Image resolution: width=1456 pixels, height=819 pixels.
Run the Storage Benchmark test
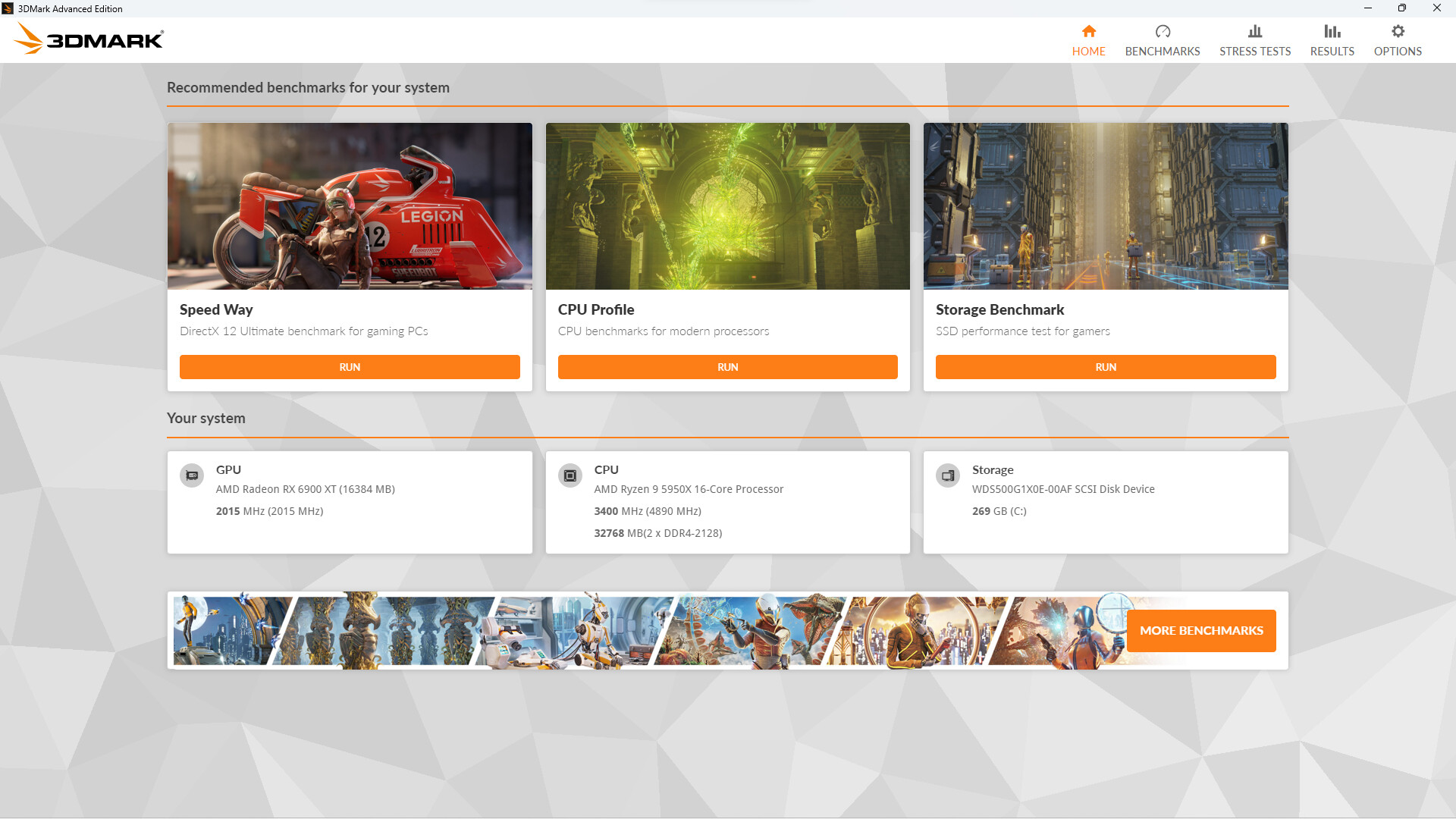point(1106,367)
